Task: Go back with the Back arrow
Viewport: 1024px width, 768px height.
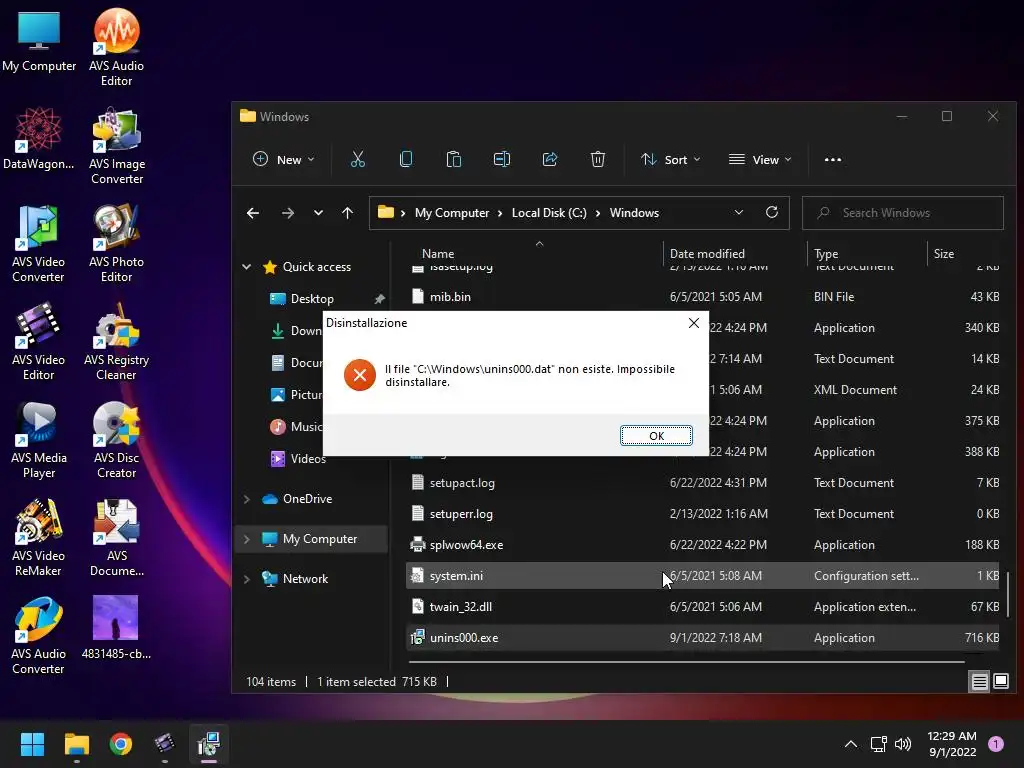Action: (x=253, y=213)
